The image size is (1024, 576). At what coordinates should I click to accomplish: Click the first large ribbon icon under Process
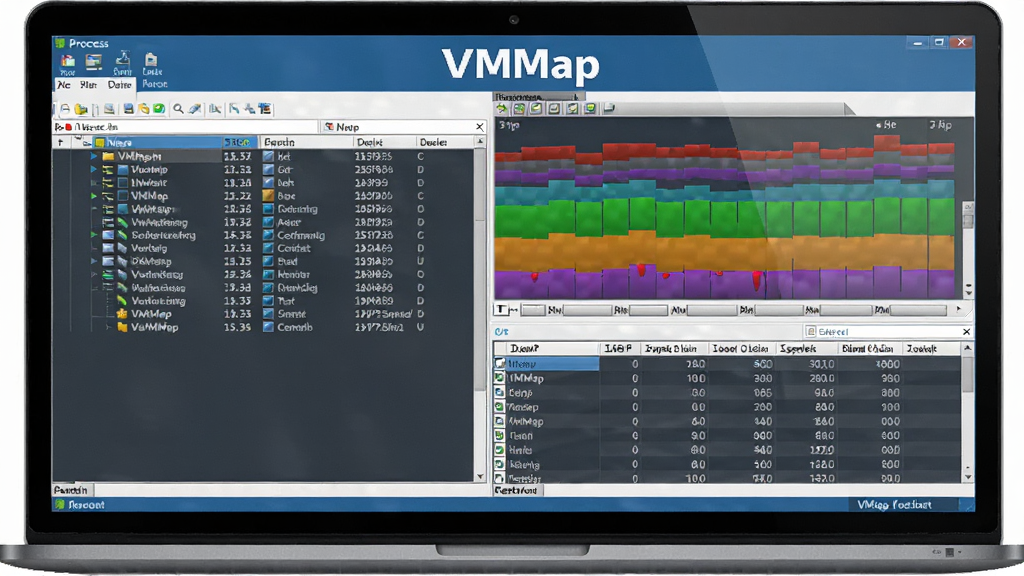[x=67, y=63]
